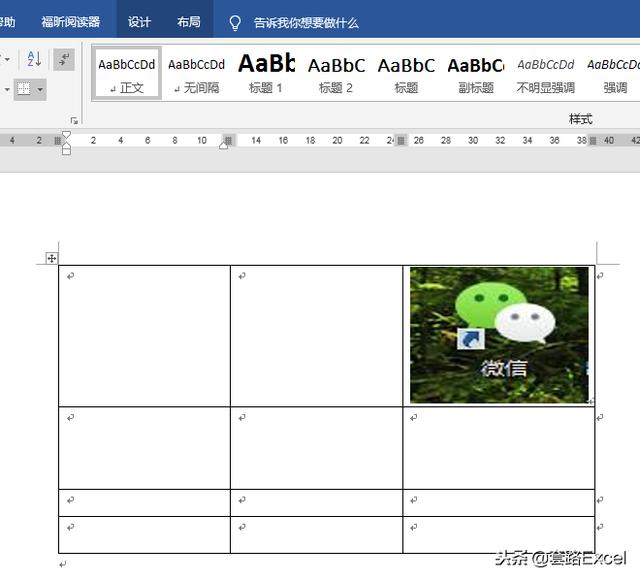Screen dimensions: 640x580
Task: Switch to the 布局 (Layout) tab
Action: [188, 22]
